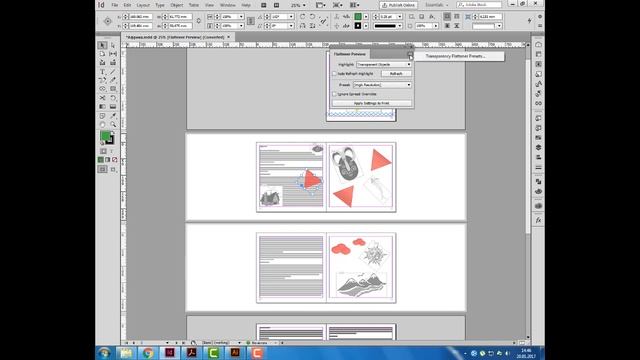Click the rotate 90 counter-clockwise icon
640x360 pixels.
[312, 17]
